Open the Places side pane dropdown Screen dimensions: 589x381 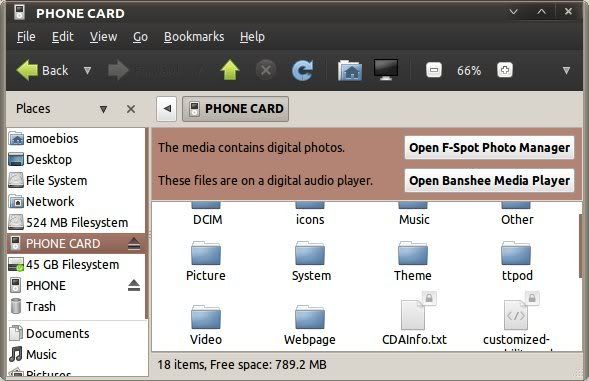[103, 109]
